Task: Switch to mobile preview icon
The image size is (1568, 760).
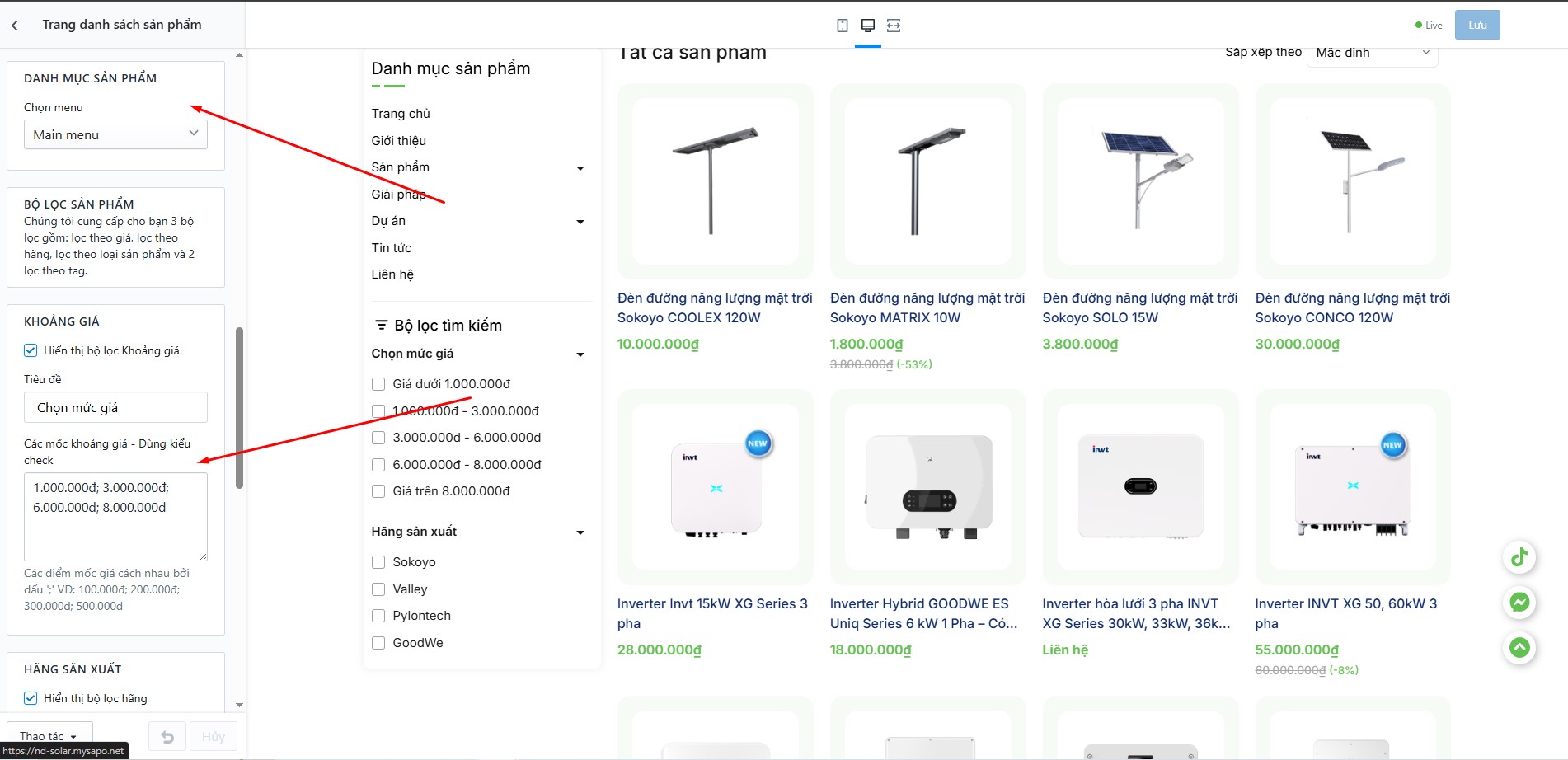Action: pyautogui.click(x=842, y=26)
